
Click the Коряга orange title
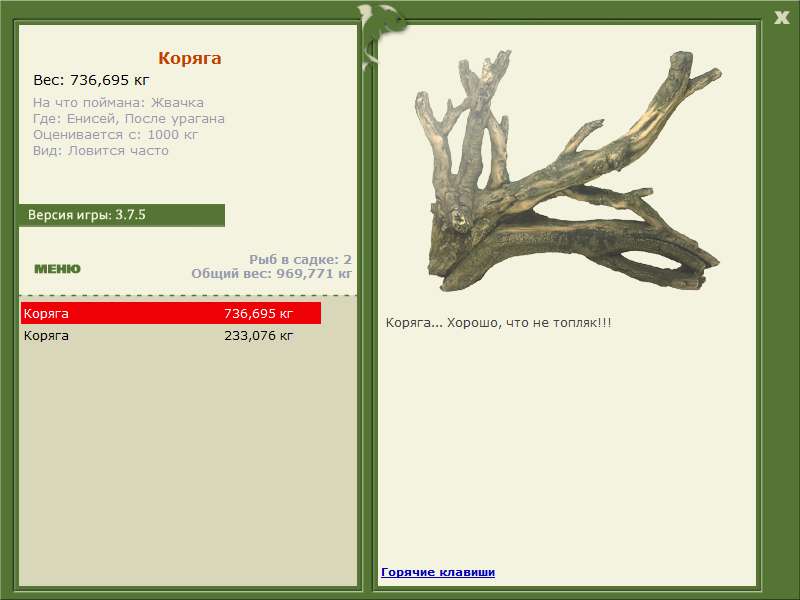pos(190,58)
